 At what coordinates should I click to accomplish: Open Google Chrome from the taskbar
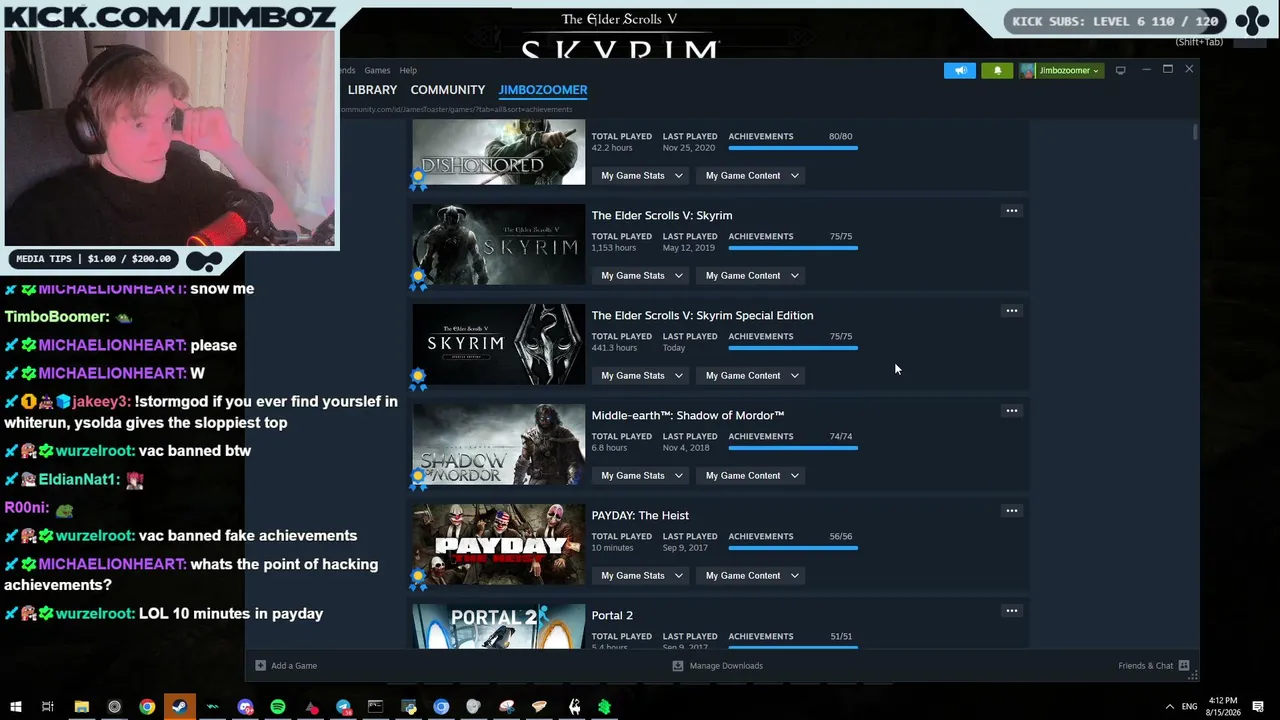pyautogui.click(x=147, y=707)
